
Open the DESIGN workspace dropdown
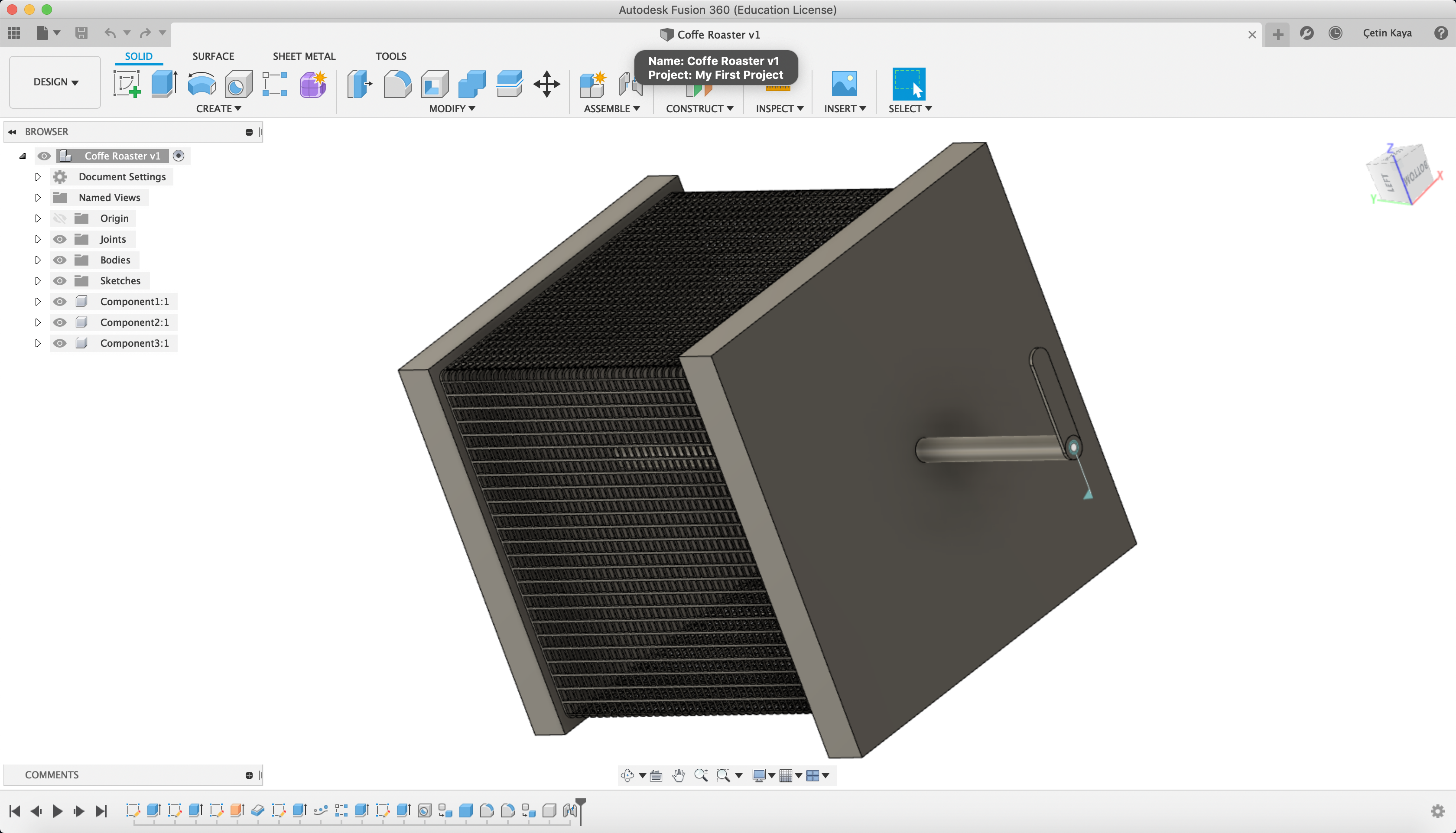[55, 82]
